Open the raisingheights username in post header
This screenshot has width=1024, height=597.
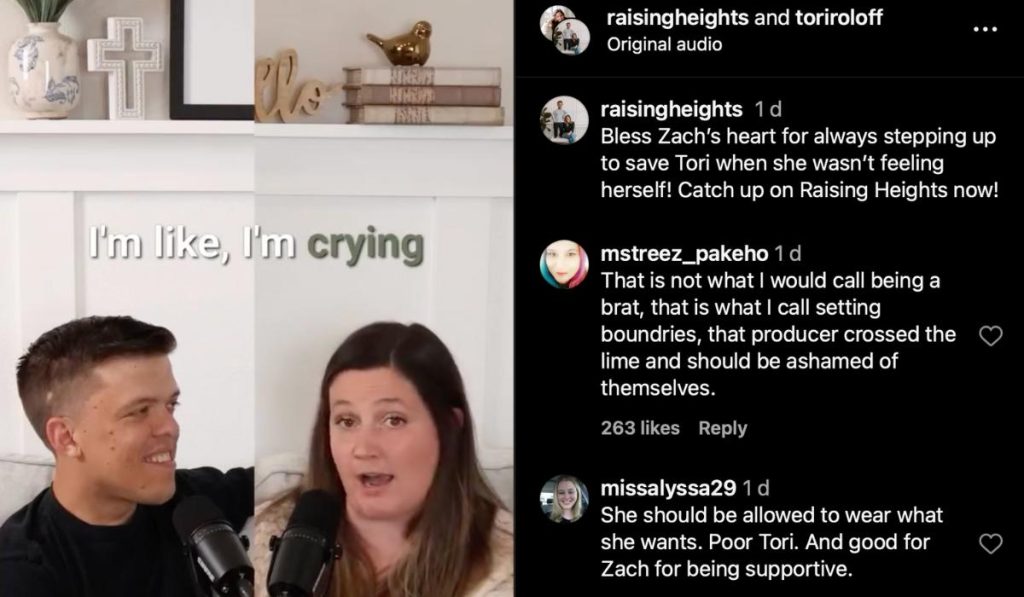[x=677, y=18]
